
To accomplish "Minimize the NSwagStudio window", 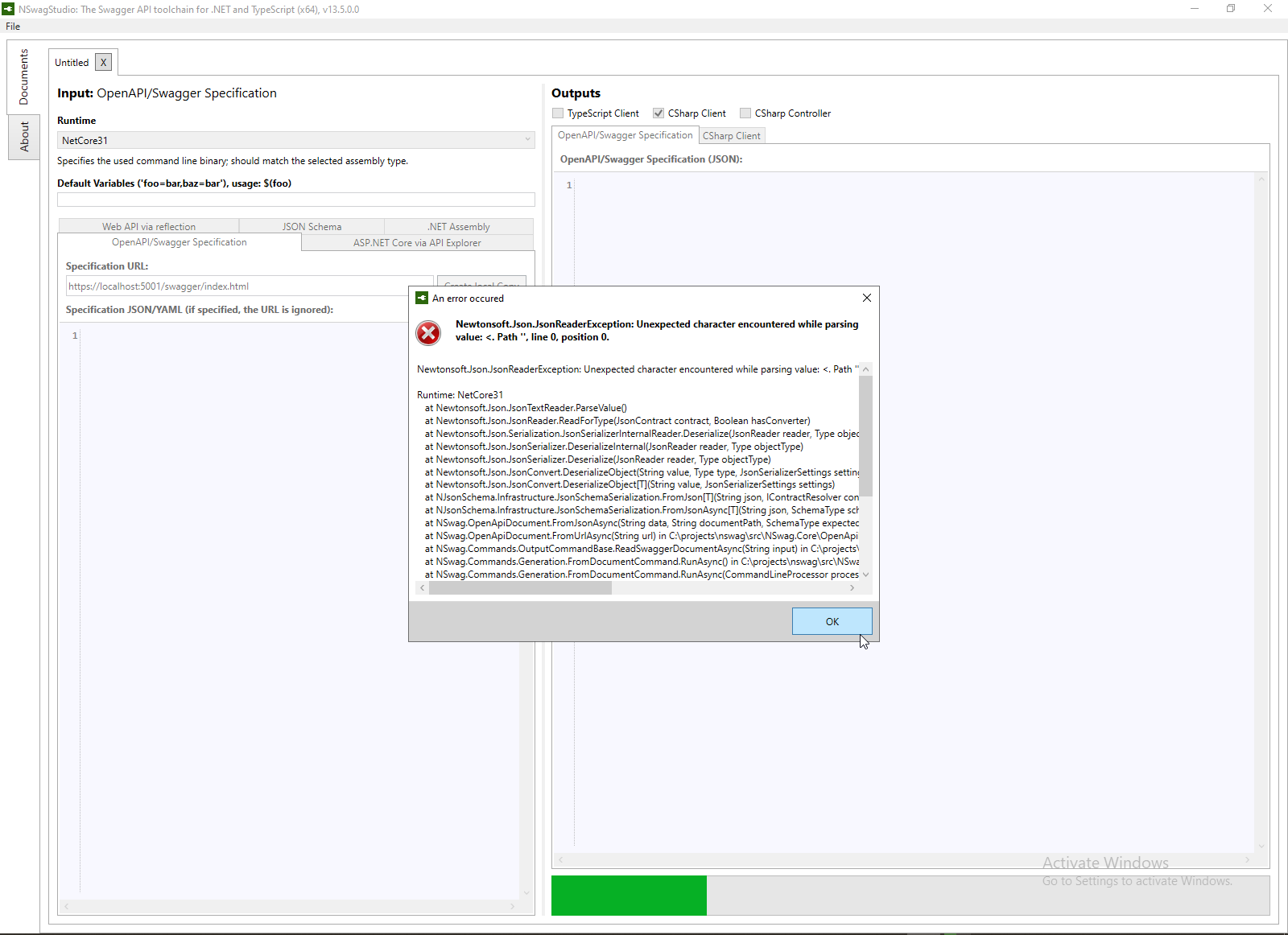I will 1195,9.
